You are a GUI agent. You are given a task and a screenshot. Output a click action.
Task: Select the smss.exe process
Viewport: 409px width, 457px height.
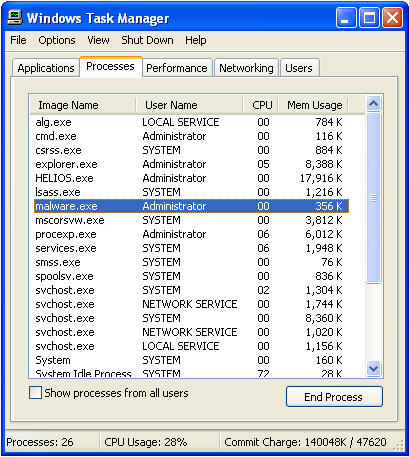191,262
